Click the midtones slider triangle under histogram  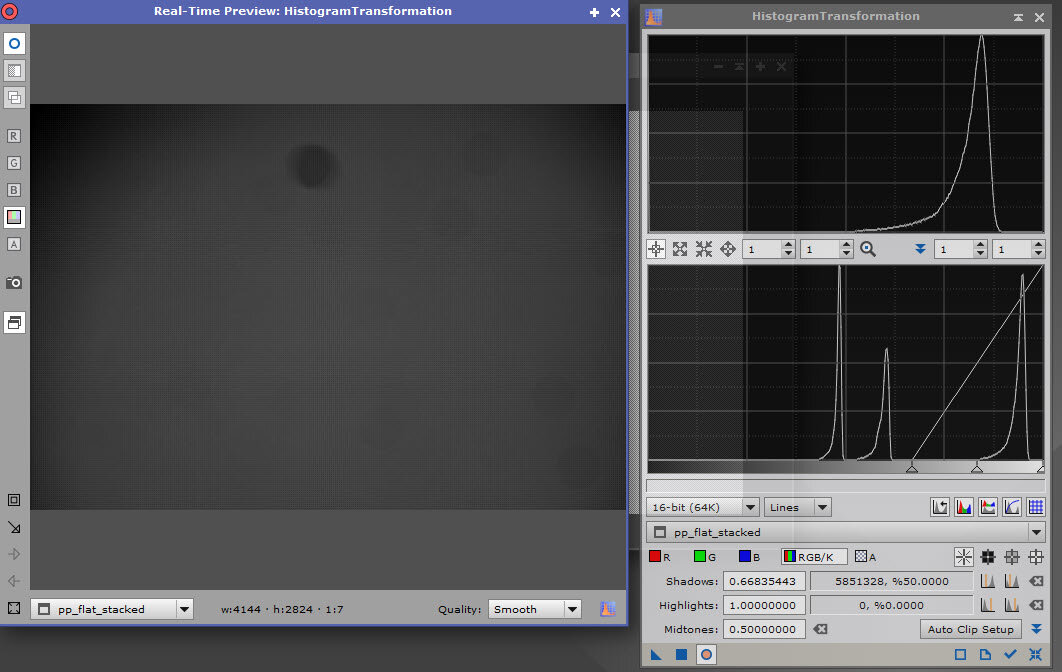click(977, 468)
